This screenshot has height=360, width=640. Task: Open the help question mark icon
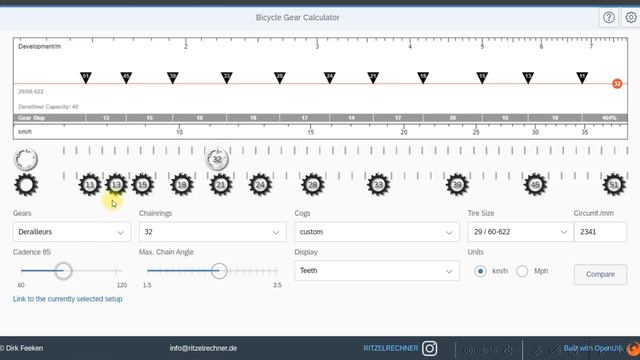point(609,18)
